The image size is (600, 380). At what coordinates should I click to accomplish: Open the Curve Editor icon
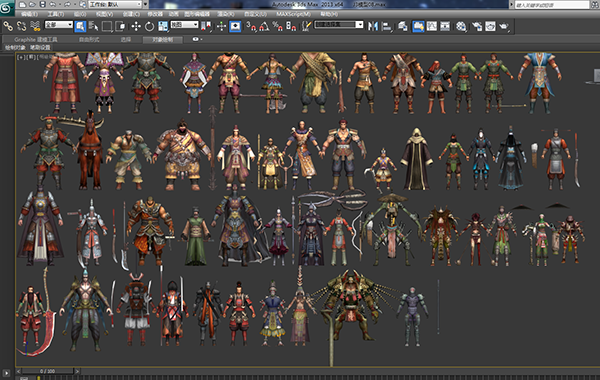click(x=432, y=26)
